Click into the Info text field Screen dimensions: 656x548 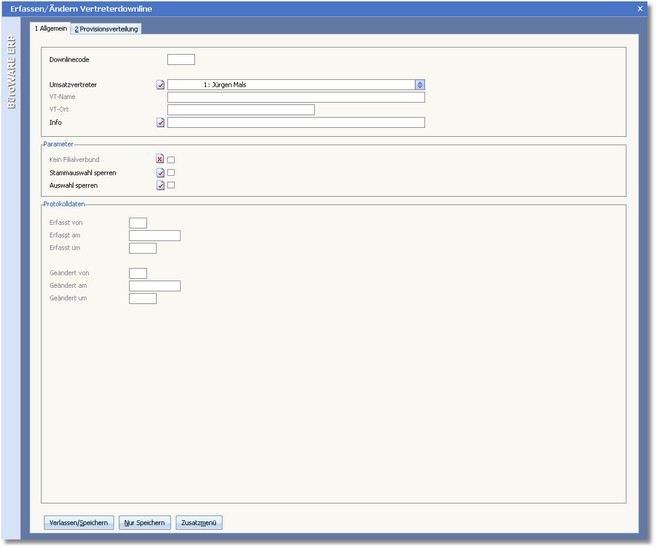click(296, 123)
